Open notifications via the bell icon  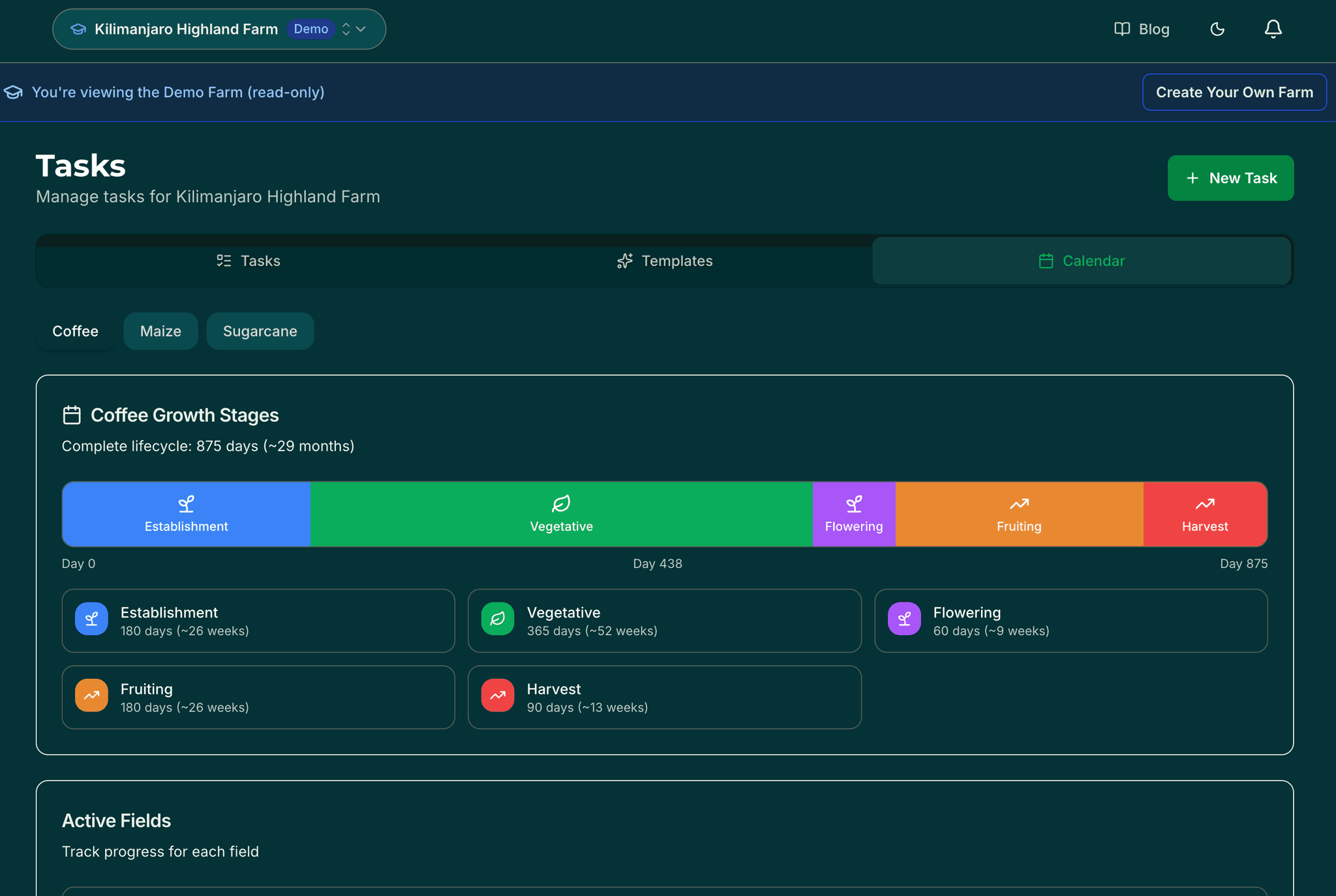click(1273, 29)
